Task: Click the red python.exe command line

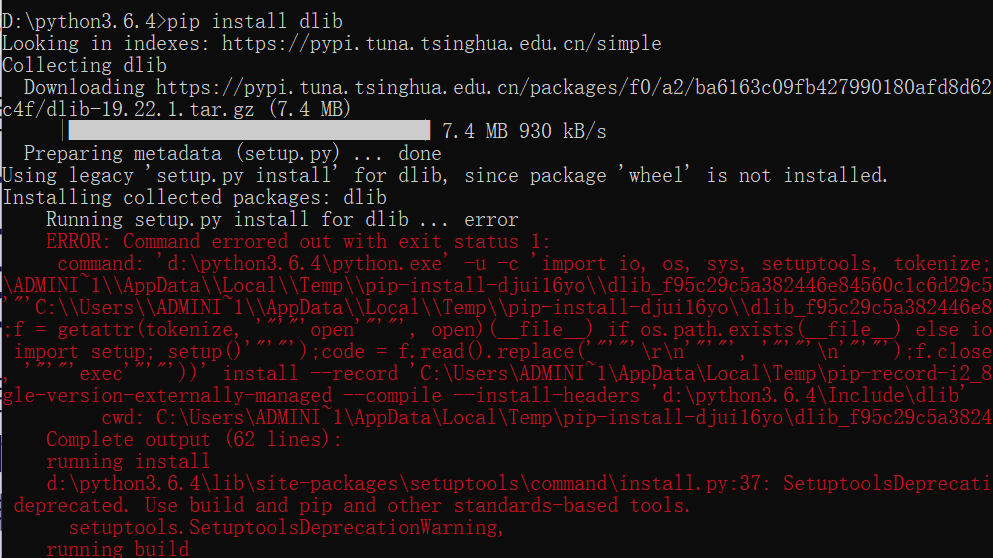Action: [524, 263]
